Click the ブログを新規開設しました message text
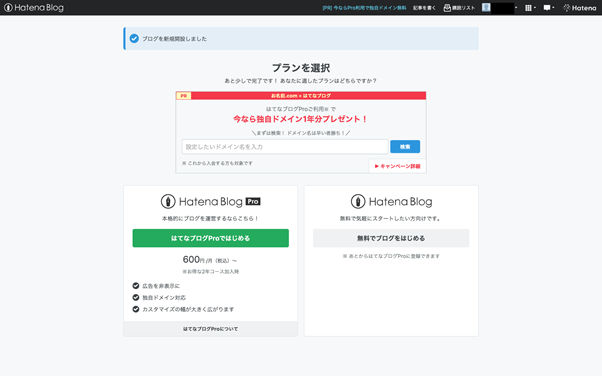This screenshot has width=602, height=376. point(174,39)
